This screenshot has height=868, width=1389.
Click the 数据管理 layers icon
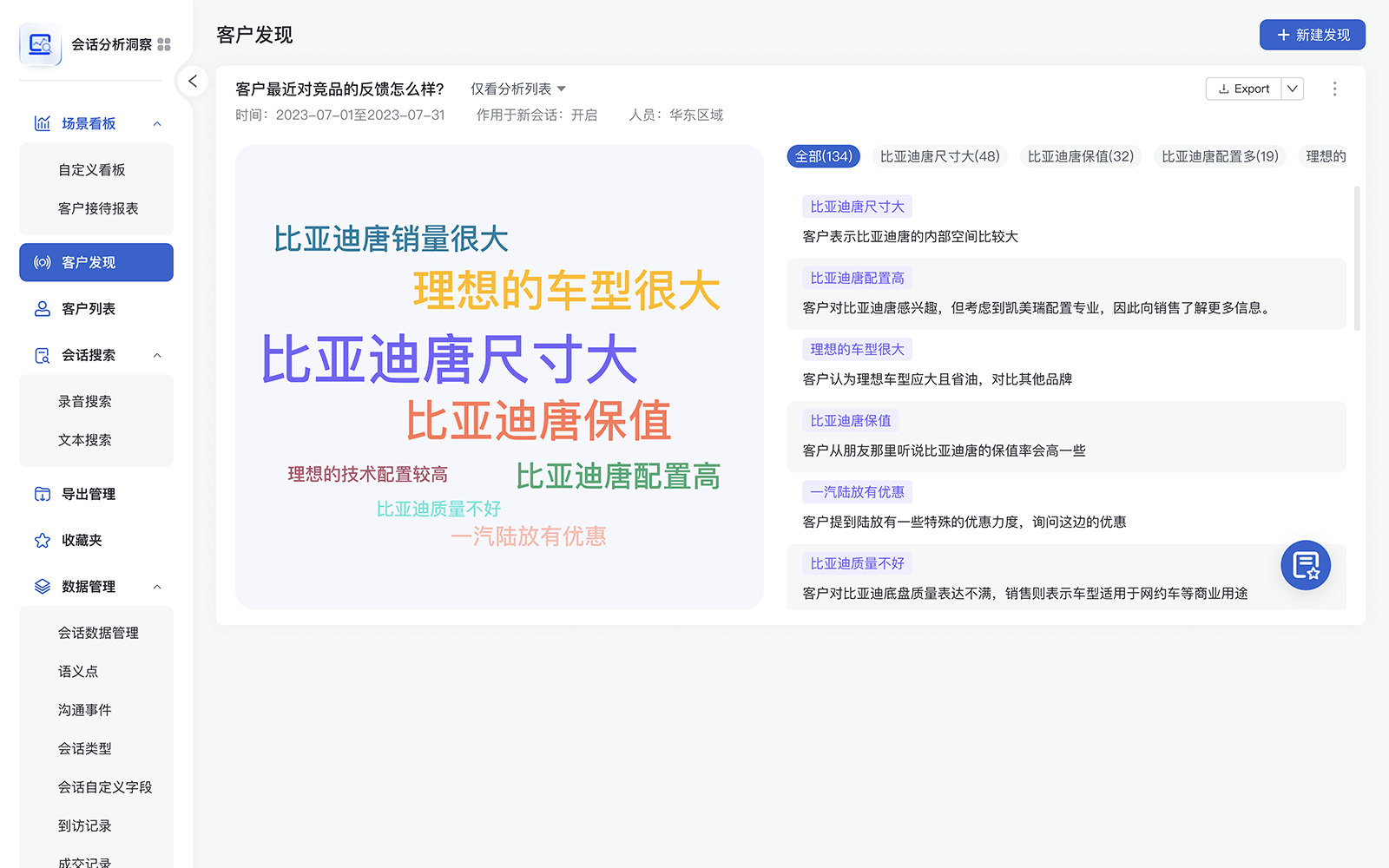[x=42, y=587]
